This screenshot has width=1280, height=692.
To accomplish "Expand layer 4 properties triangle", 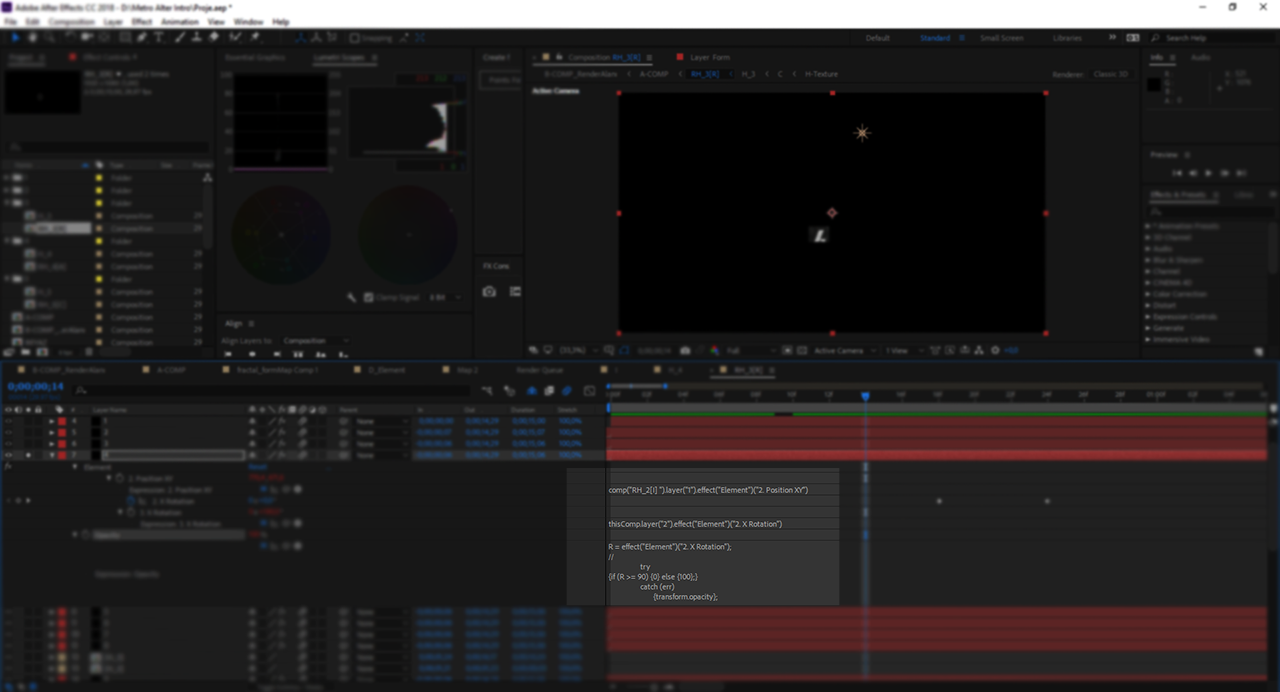I will coord(51,421).
